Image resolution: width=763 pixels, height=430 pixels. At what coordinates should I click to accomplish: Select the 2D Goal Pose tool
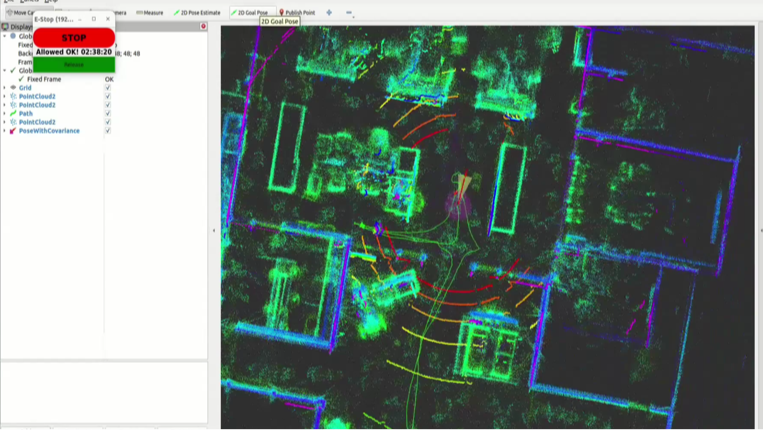pos(249,13)
